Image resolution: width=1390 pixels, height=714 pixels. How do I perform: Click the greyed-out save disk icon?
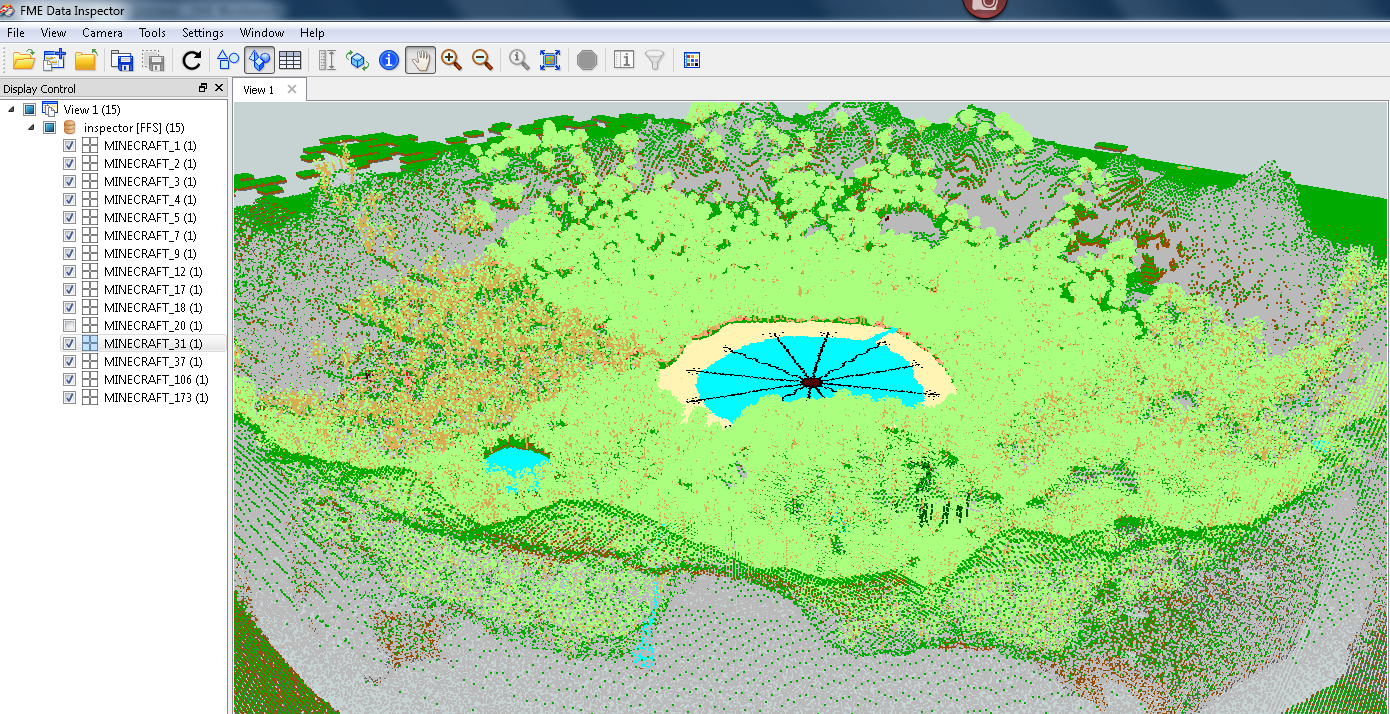[154, 60]
